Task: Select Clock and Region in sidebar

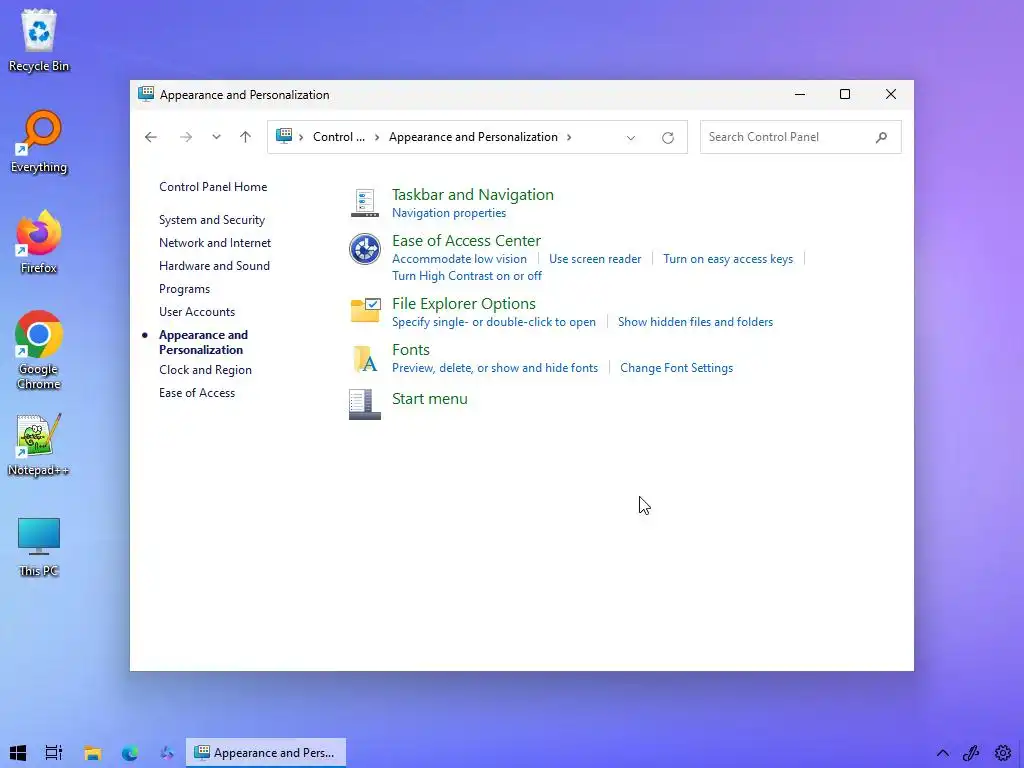Action: pyautogui.click(x=205, y=370)
